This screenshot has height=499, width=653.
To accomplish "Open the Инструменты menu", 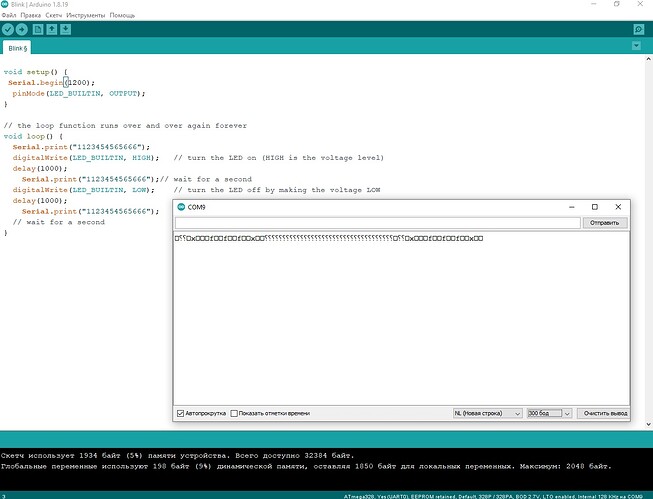I will click(86, 15).
